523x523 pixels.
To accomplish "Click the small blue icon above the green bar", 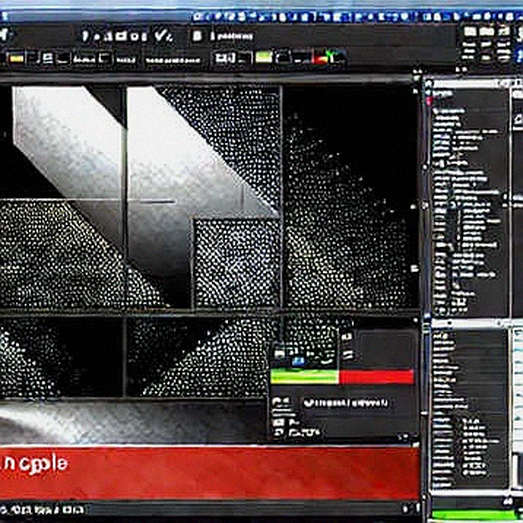I will click(298, 361).
